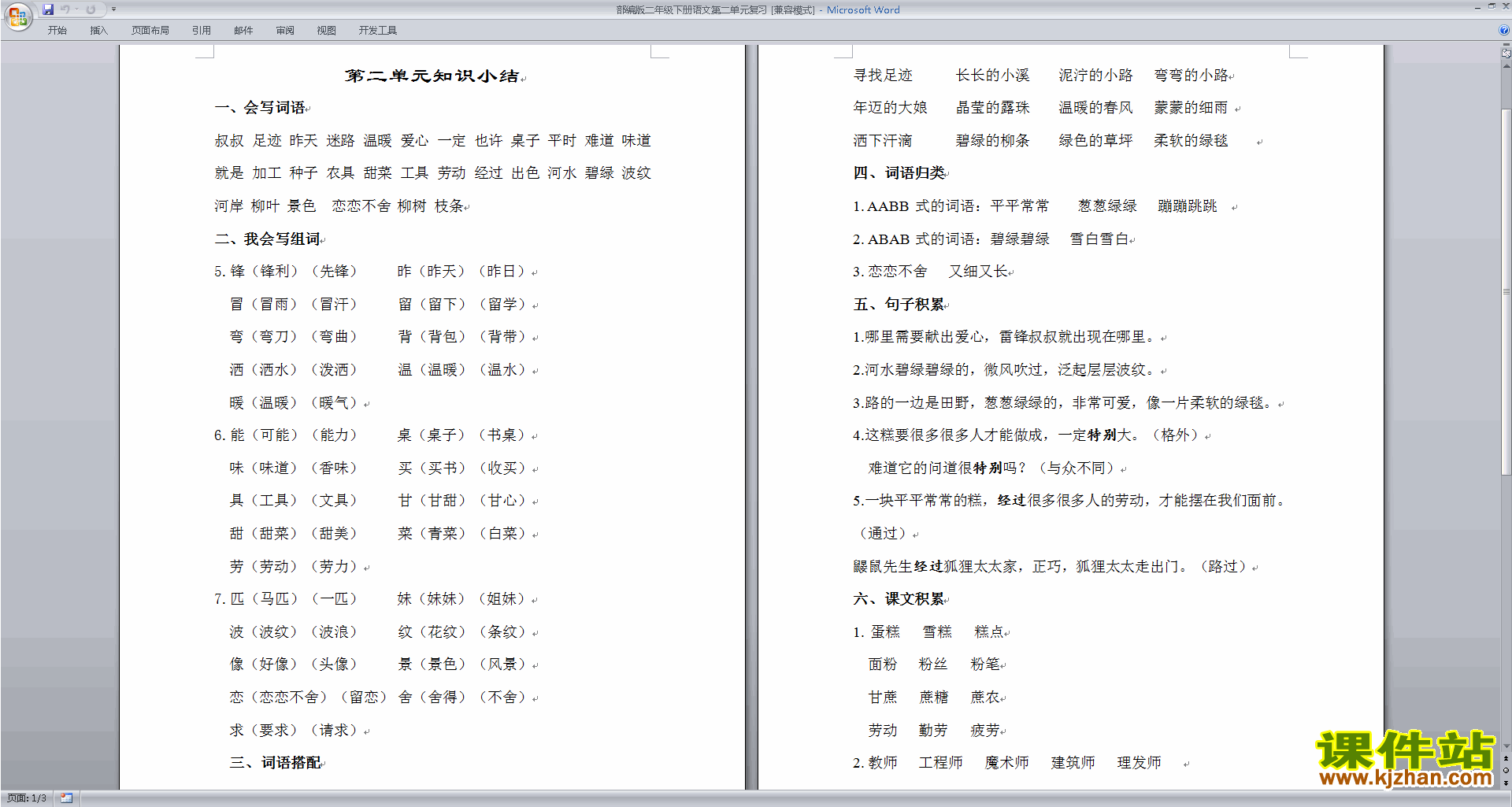Open the Customize Quick Access Toolbar dropdown
1512x807 pixels.
pyautogui.click(x=113, y=9)
